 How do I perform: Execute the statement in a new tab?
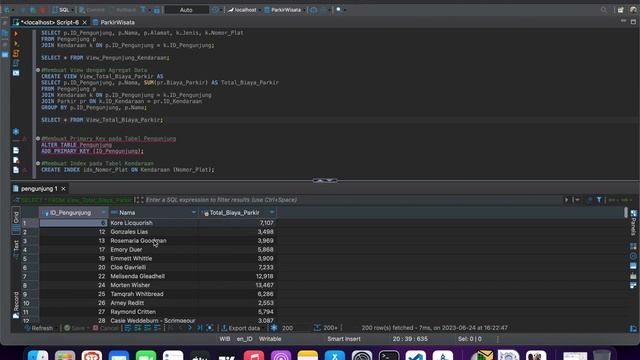pos(16,44)
